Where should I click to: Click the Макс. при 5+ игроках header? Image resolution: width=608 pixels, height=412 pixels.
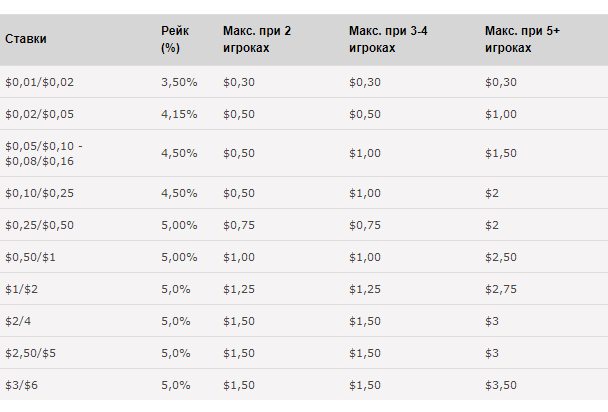click(522, 39)
